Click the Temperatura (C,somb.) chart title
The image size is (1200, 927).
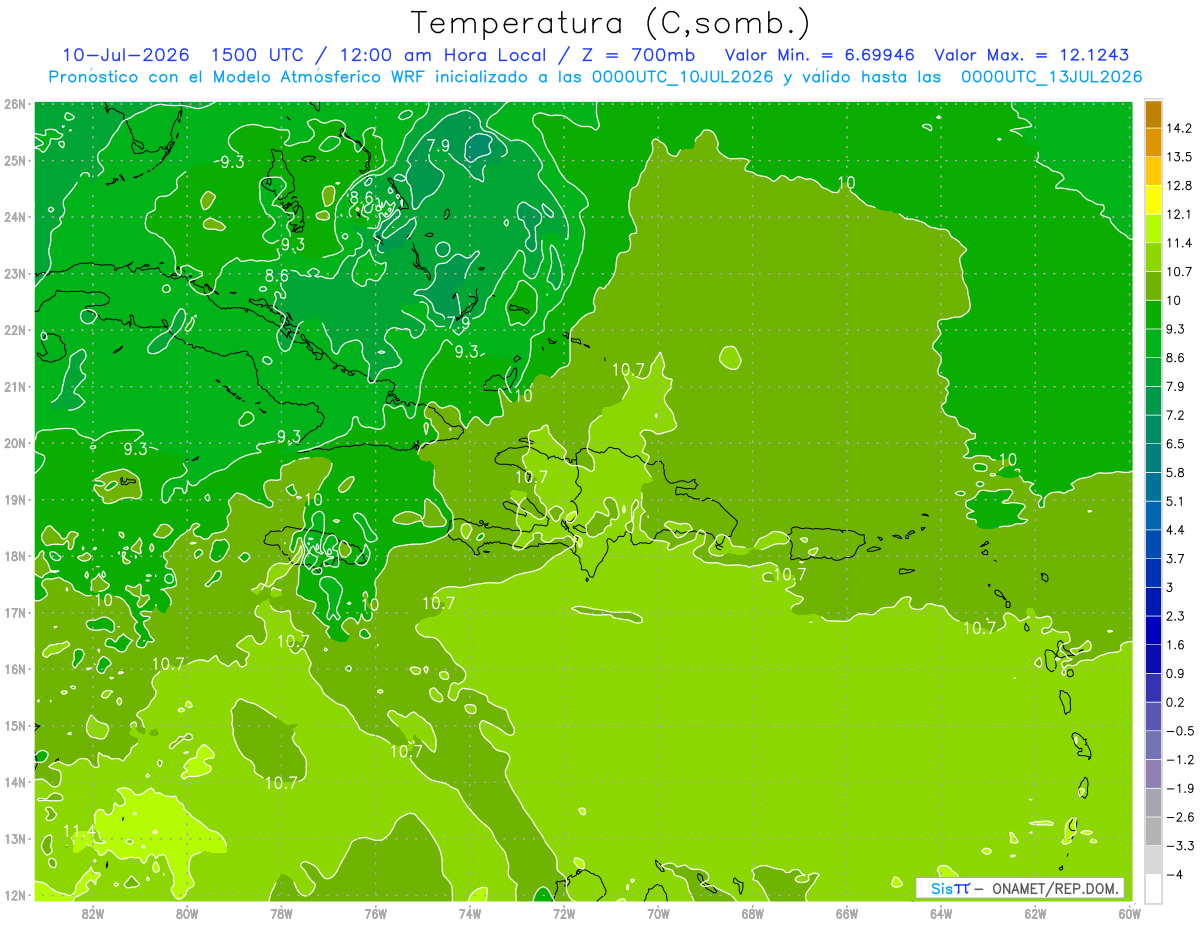point(611,23)
